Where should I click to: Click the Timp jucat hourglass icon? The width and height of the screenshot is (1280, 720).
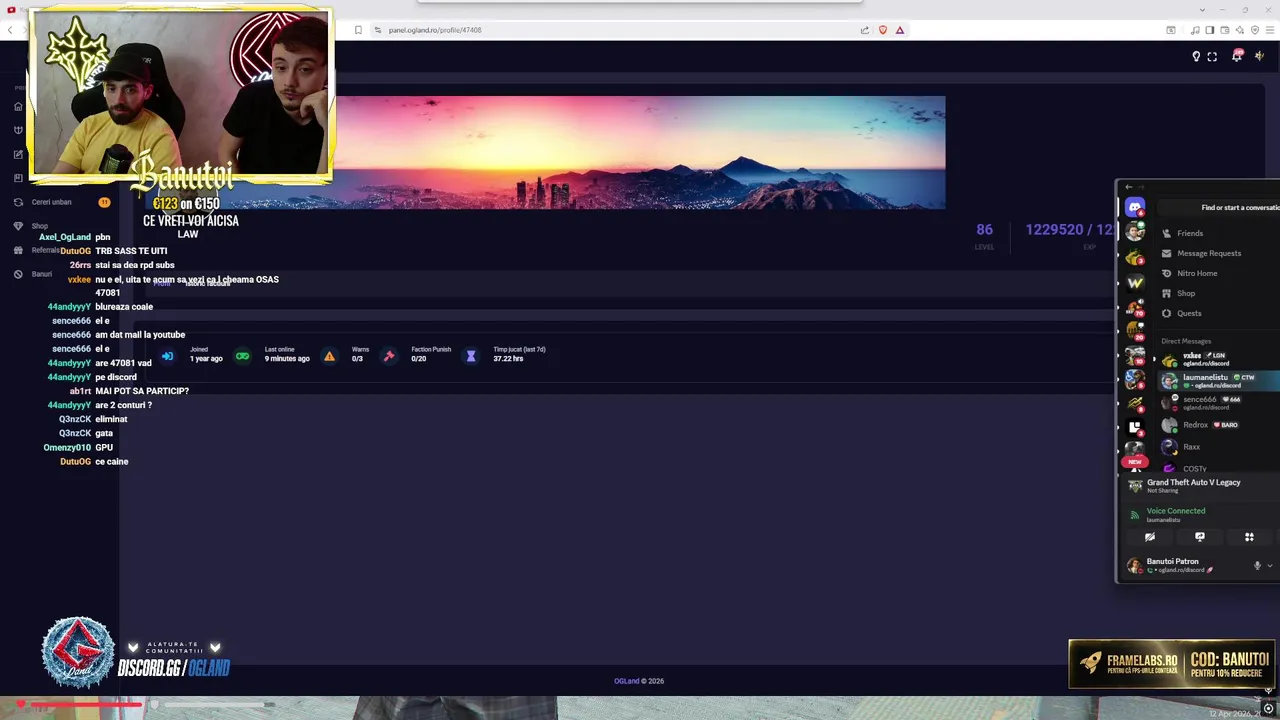(471, 356)
